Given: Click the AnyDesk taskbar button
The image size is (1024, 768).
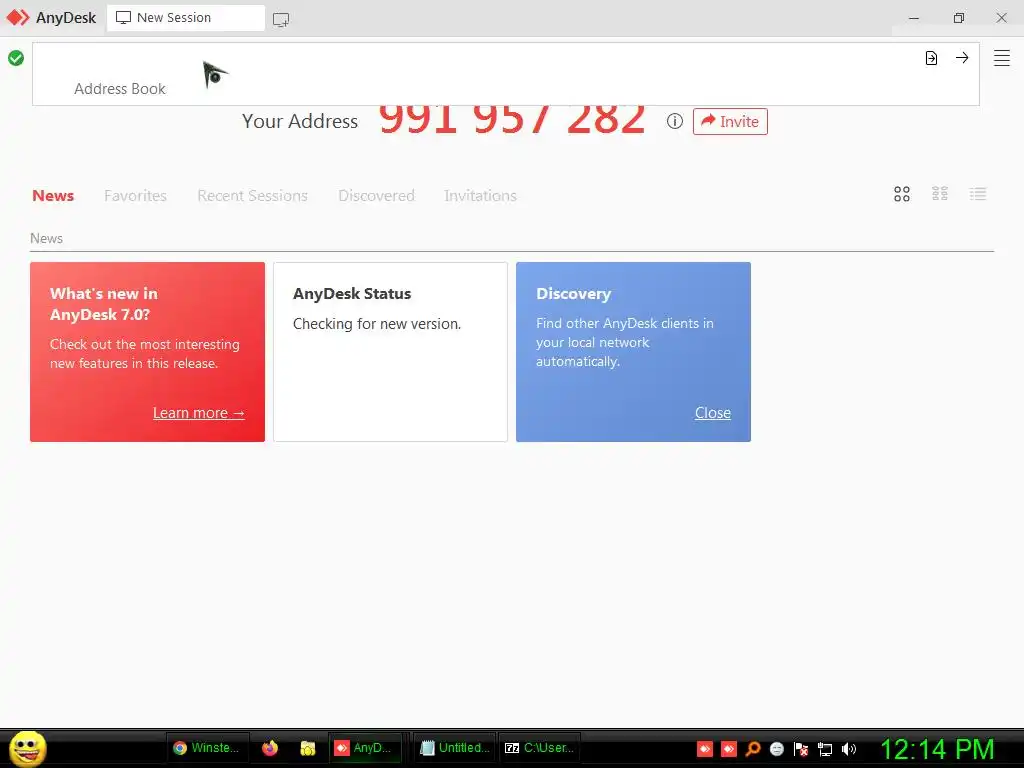Looking at the screenshot, I should 366,748.
